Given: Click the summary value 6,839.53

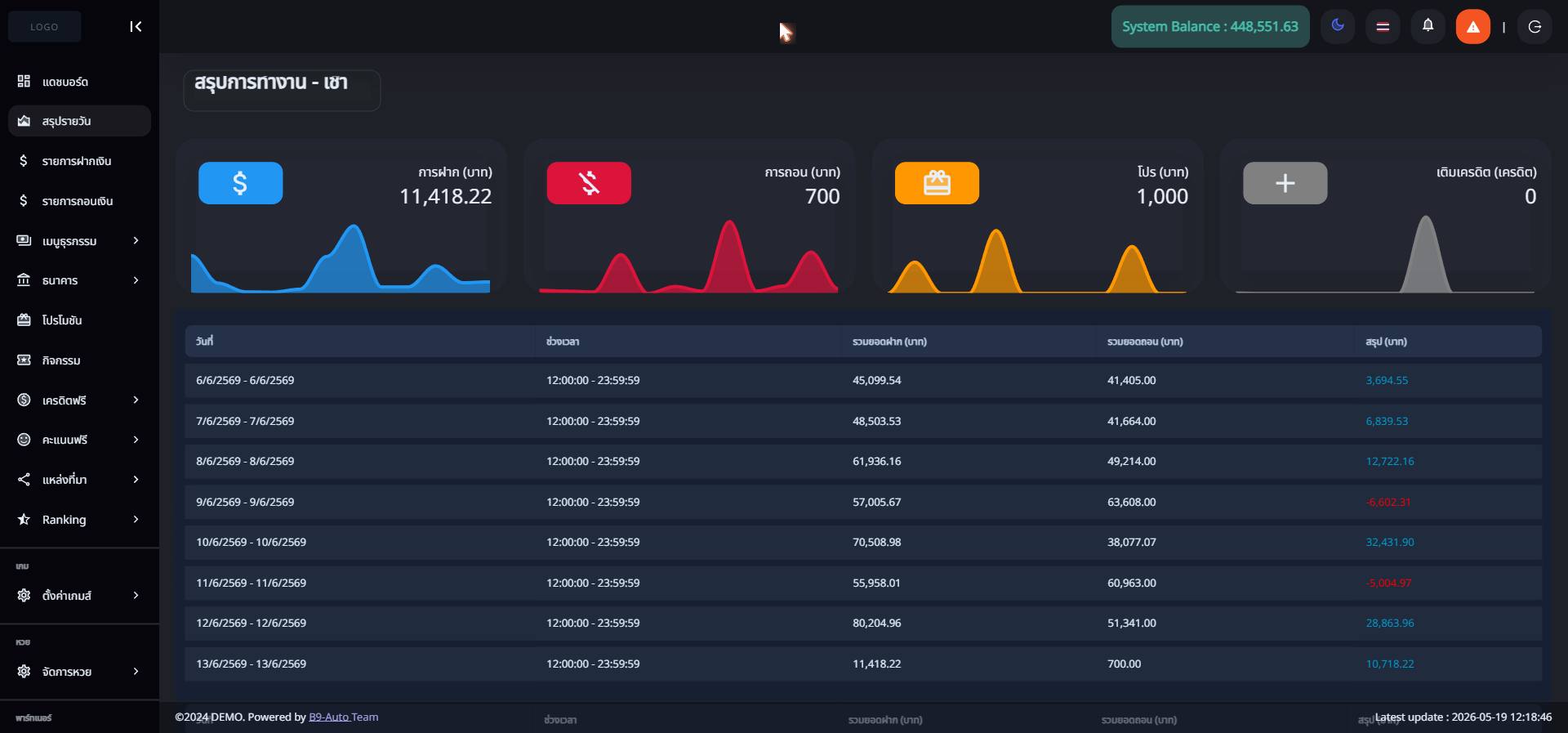Looking at the screenshot, I should pyautogui.click(x=1387, y=422).
